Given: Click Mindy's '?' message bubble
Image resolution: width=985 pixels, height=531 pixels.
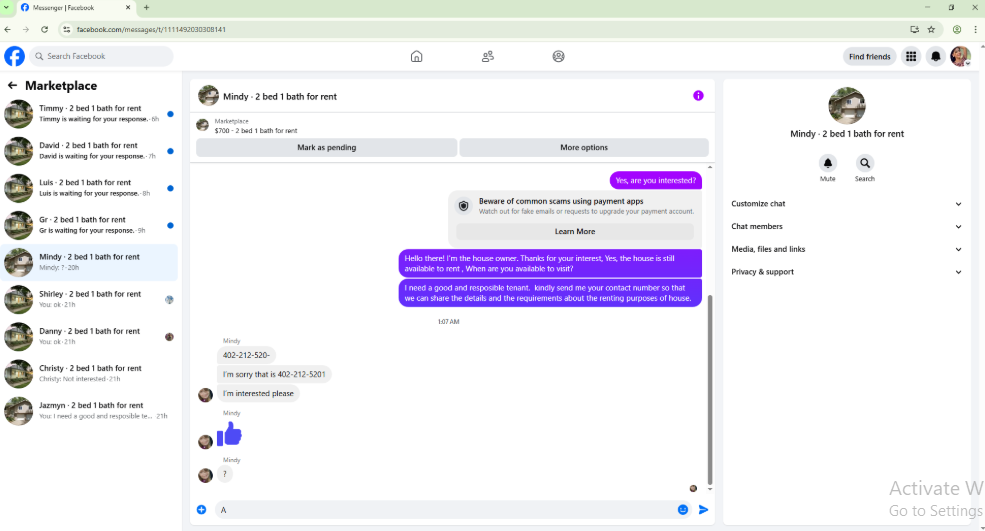Looking at the screenshot, I should pos(225,474).
